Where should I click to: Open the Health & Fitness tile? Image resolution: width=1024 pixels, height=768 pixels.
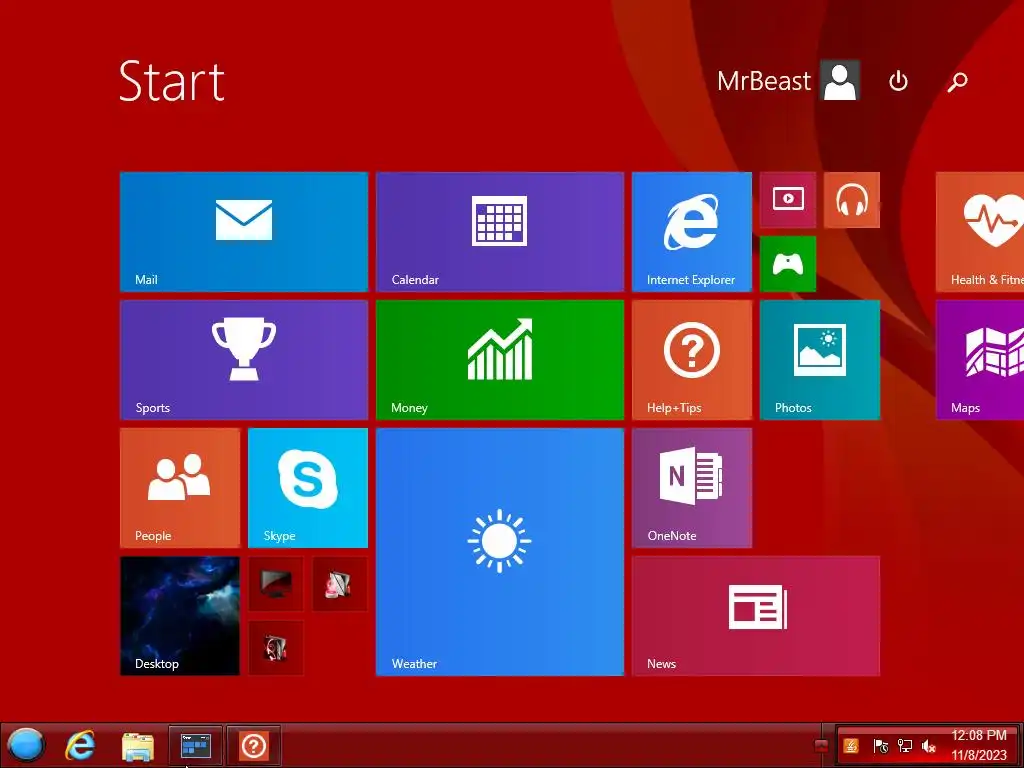980,232
